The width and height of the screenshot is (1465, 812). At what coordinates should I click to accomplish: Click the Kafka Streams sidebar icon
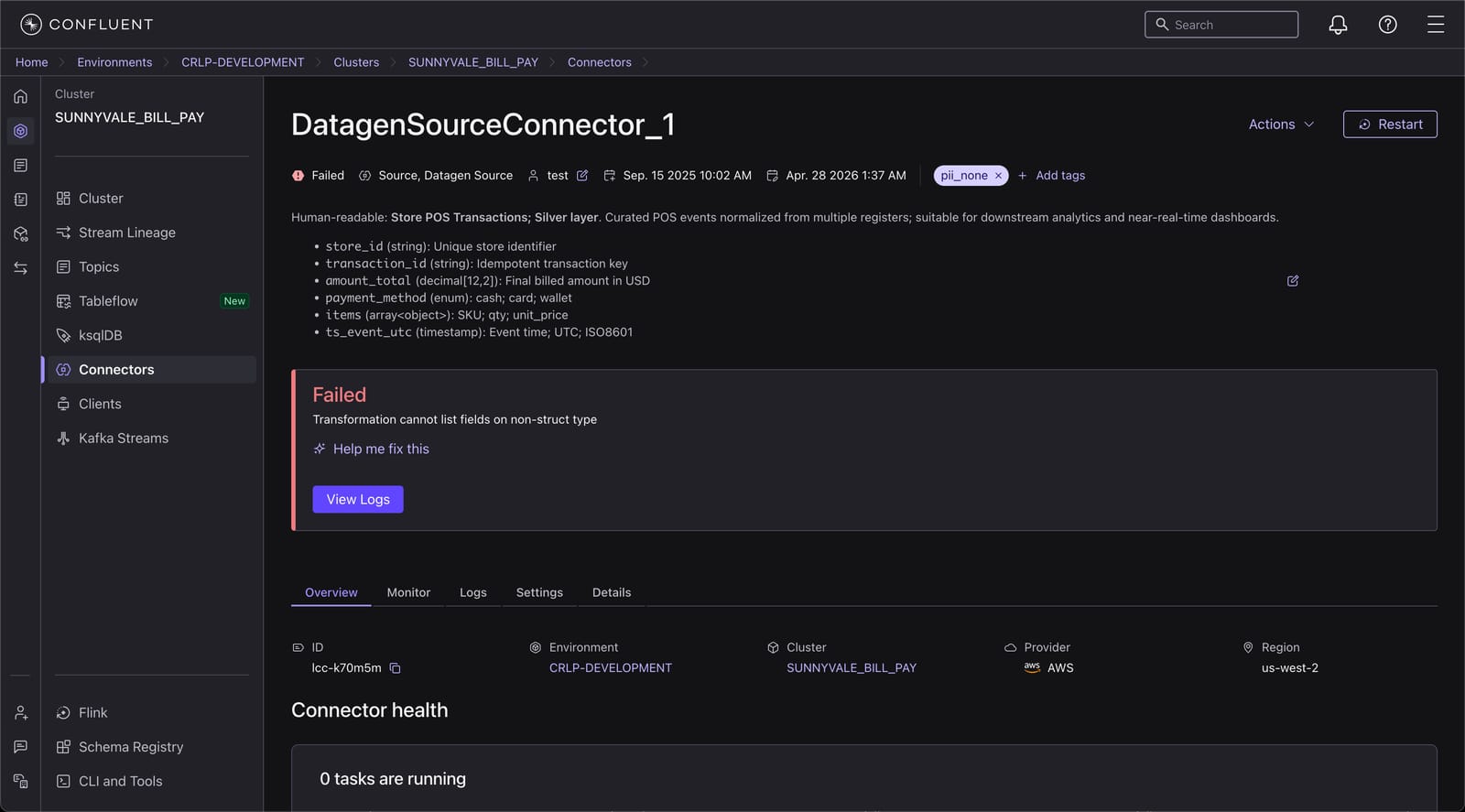tap(63, 438)
